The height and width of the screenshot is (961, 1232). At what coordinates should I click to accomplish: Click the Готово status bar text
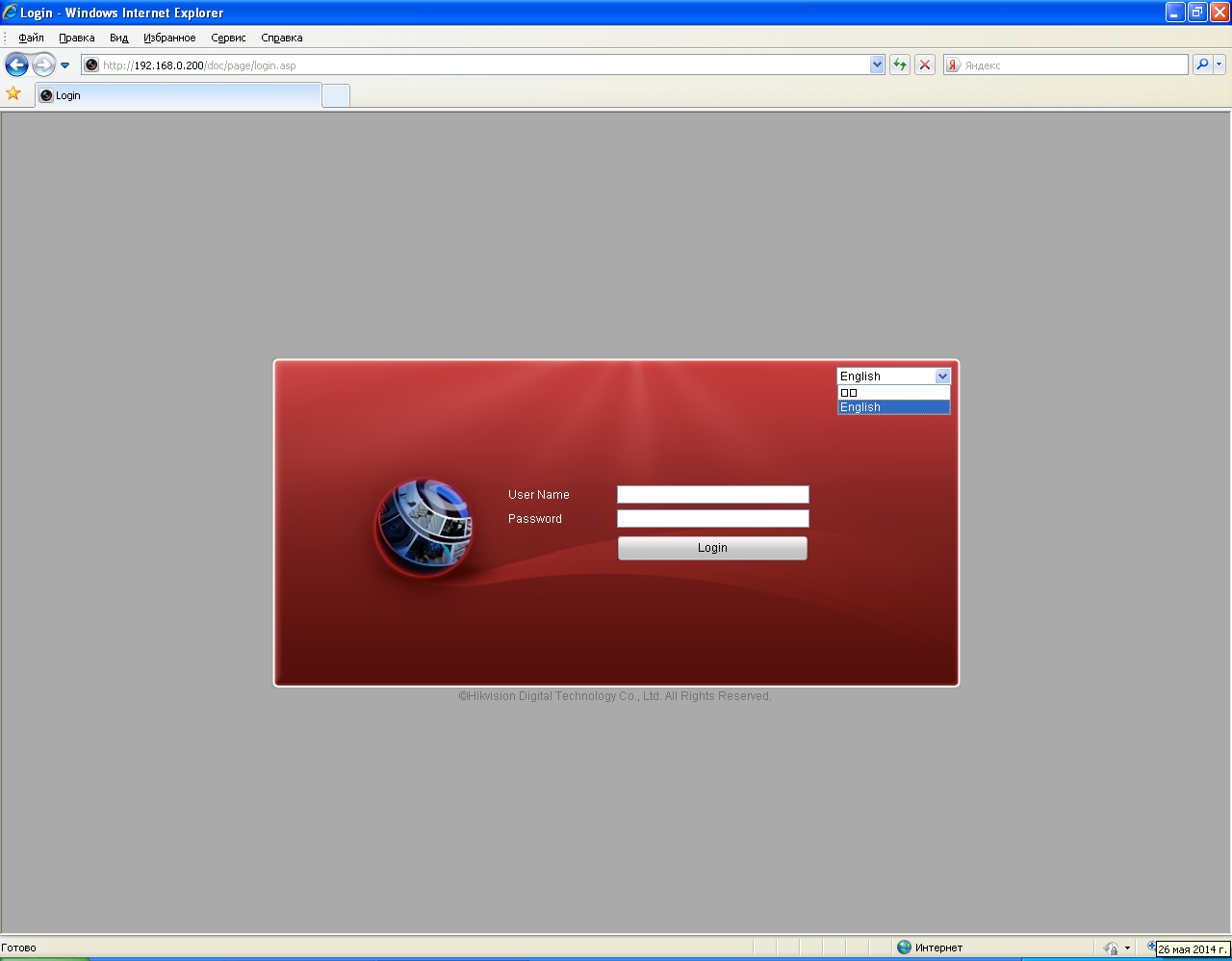pyautogui.click(x=18, y=948)
